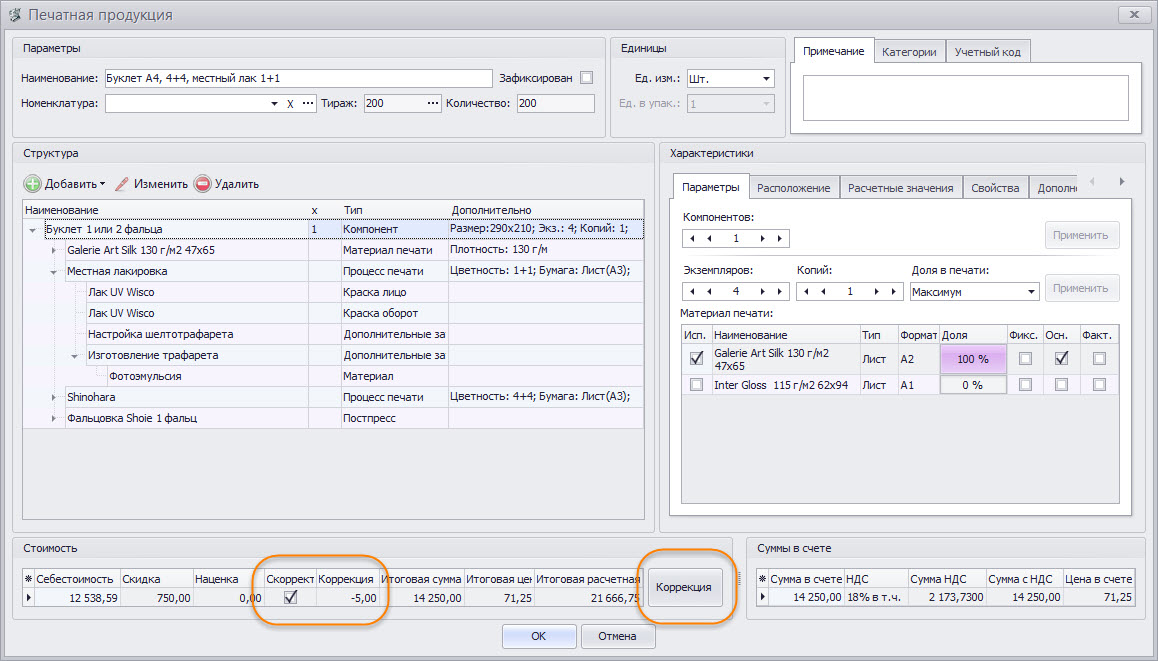The height and width of the screenshot is (661, 1158).
Task: Select the Фотоэмульсия row in Структура
Action: (333, 377)
